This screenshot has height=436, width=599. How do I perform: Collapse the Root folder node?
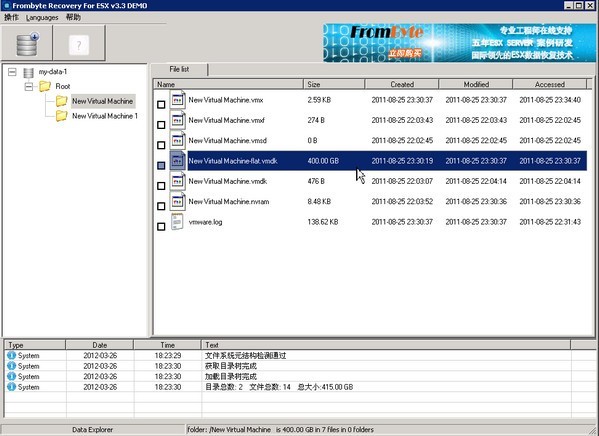[x=29, y=87]
